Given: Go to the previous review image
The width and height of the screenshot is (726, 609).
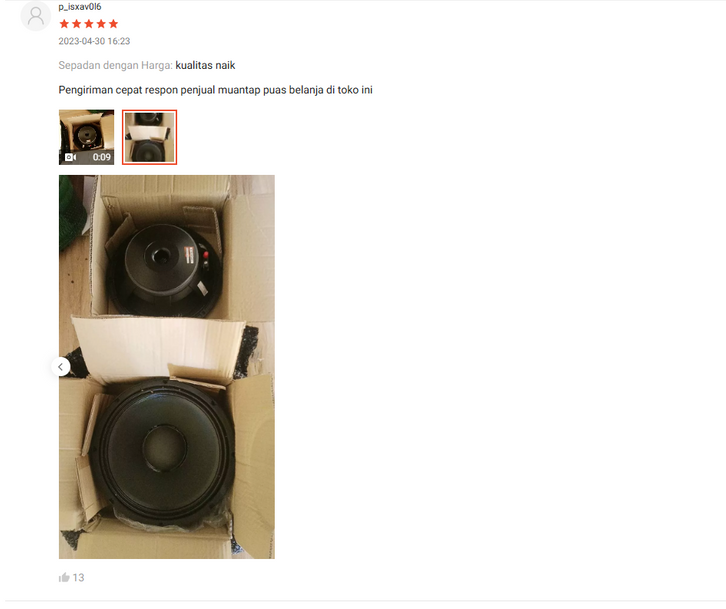Looking at the screenshot, I should tap(61, 367).
